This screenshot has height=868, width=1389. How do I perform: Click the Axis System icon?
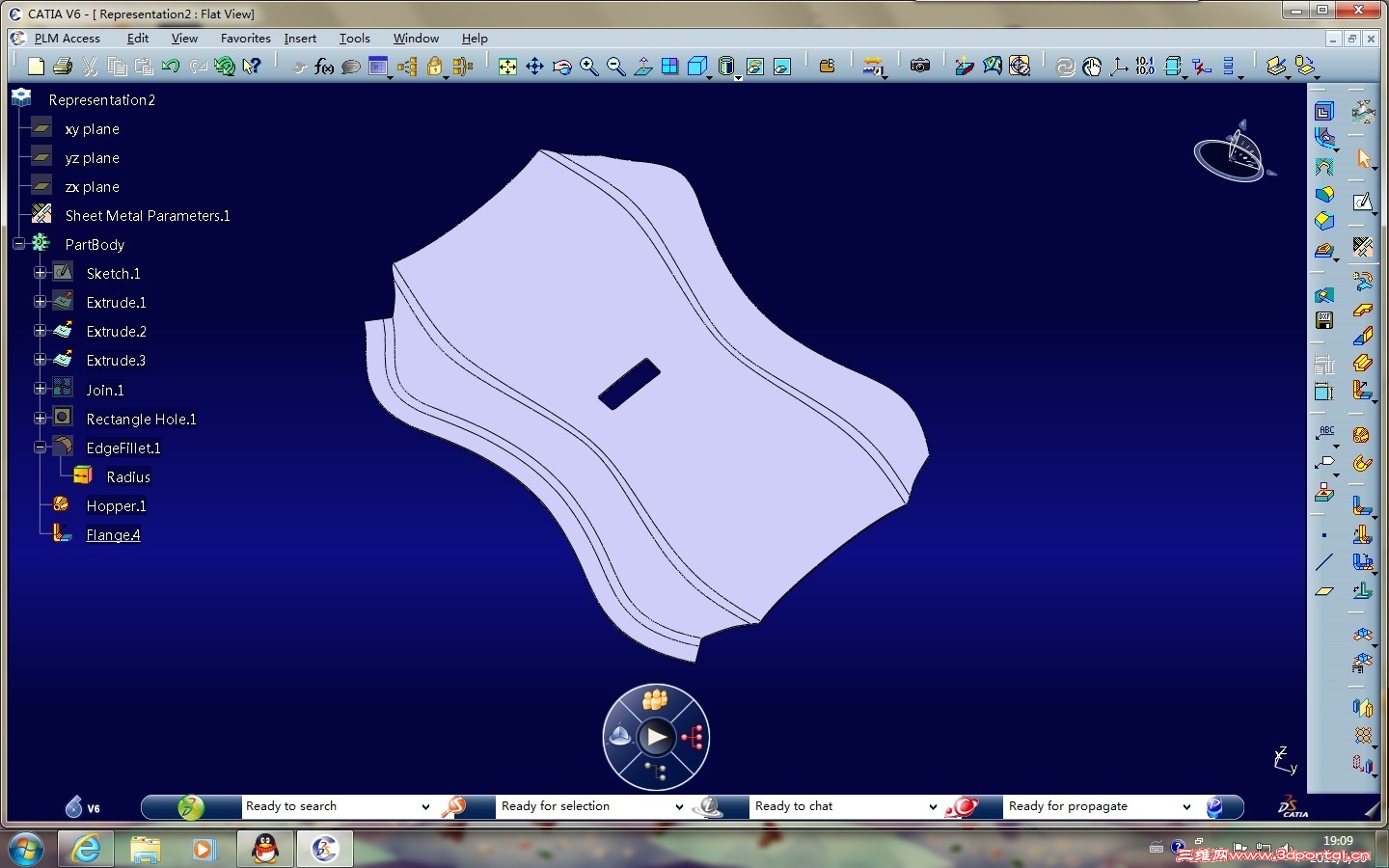point(1119,66)
